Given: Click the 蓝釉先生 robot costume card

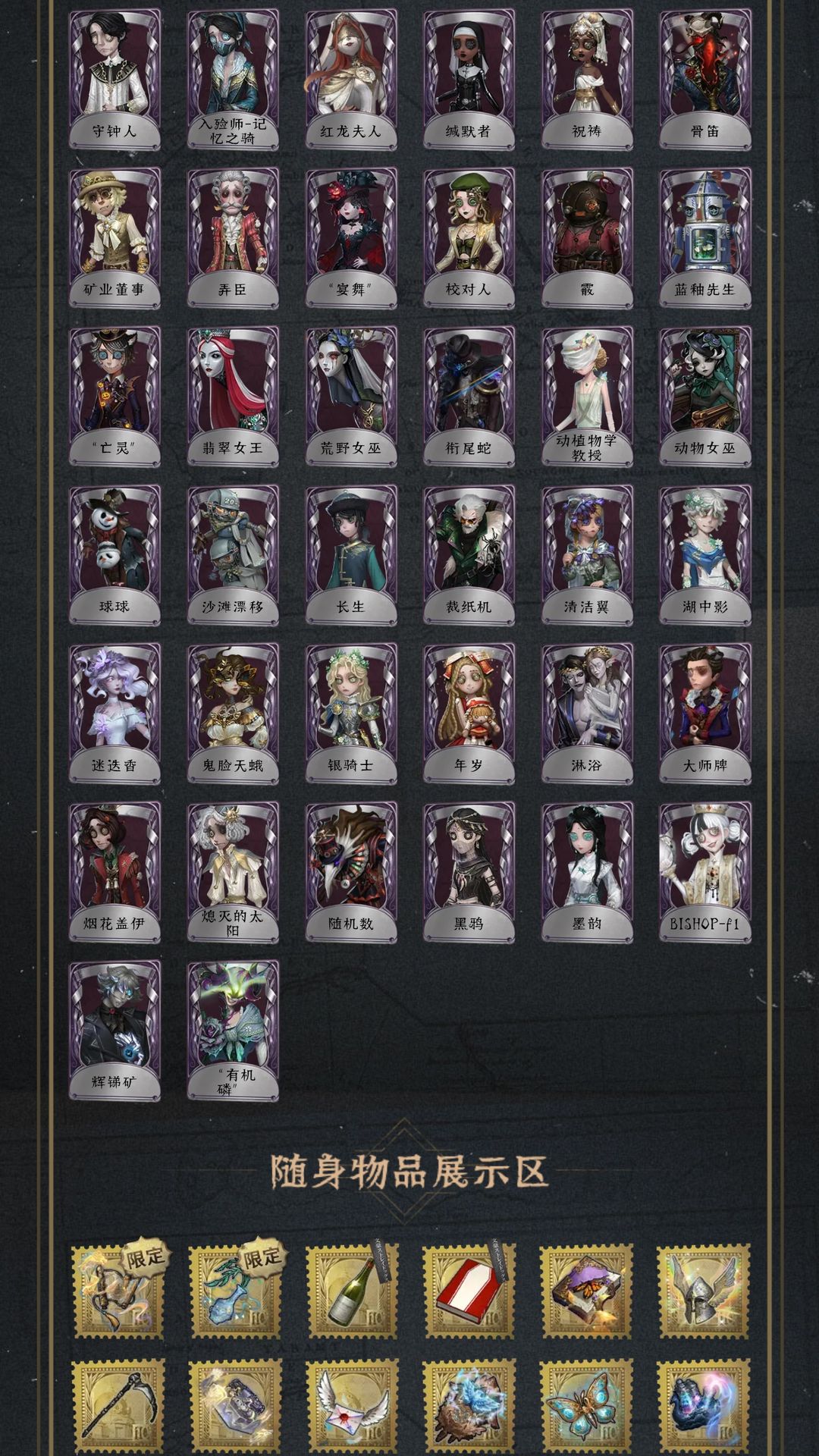Looking at the screenshot, I should 705,238.
